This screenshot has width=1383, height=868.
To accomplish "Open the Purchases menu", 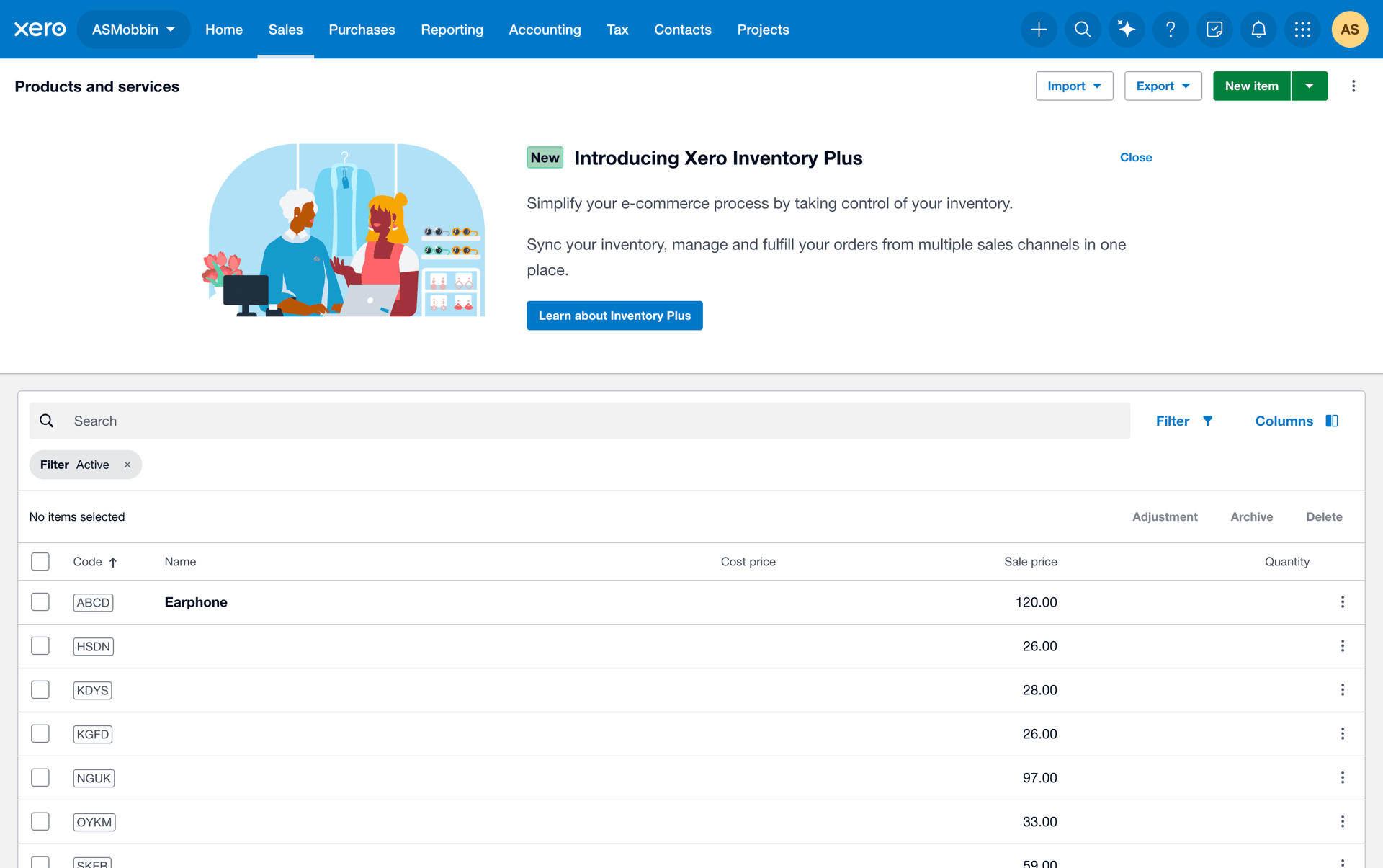I will (362, 30).
